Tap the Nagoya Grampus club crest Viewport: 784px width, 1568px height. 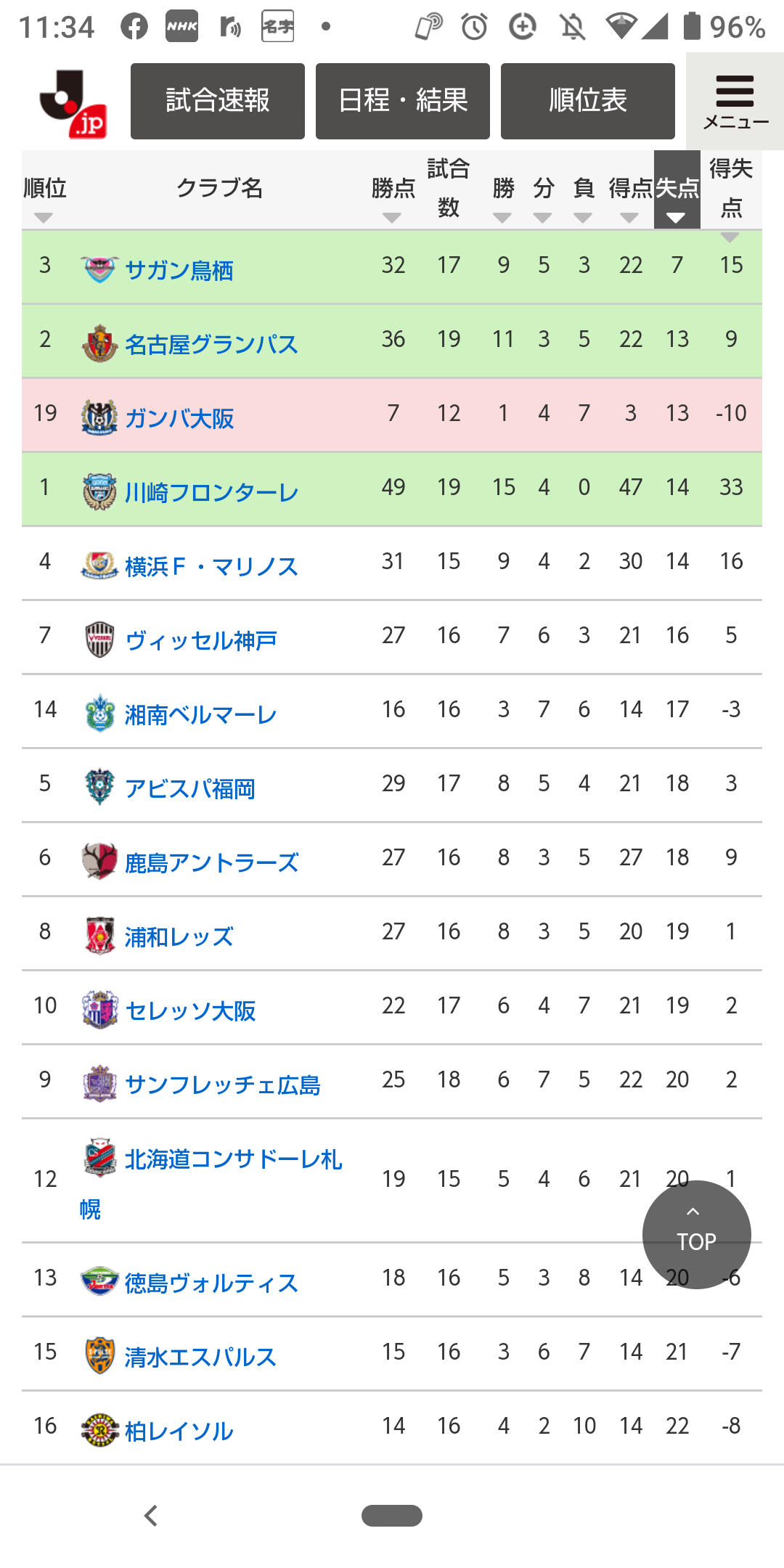[99, 343]
